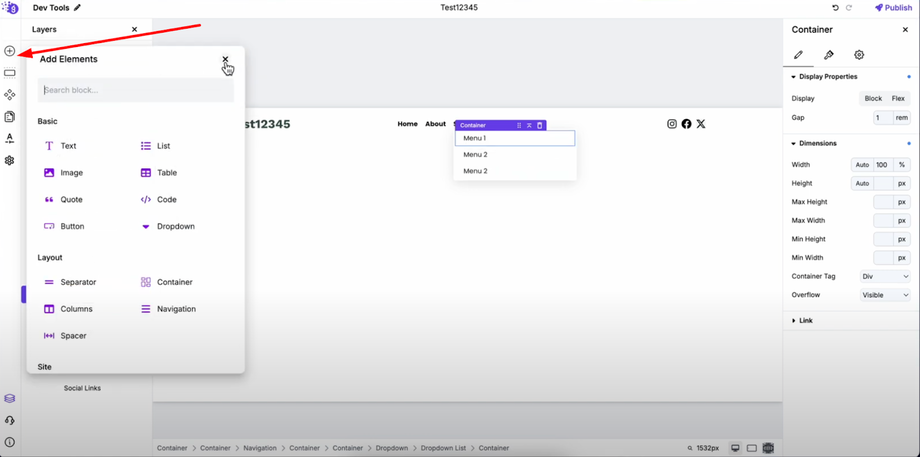This screenshot has height=457, width=920.
Task: Add an Image element
Action: tap(63, 173)
